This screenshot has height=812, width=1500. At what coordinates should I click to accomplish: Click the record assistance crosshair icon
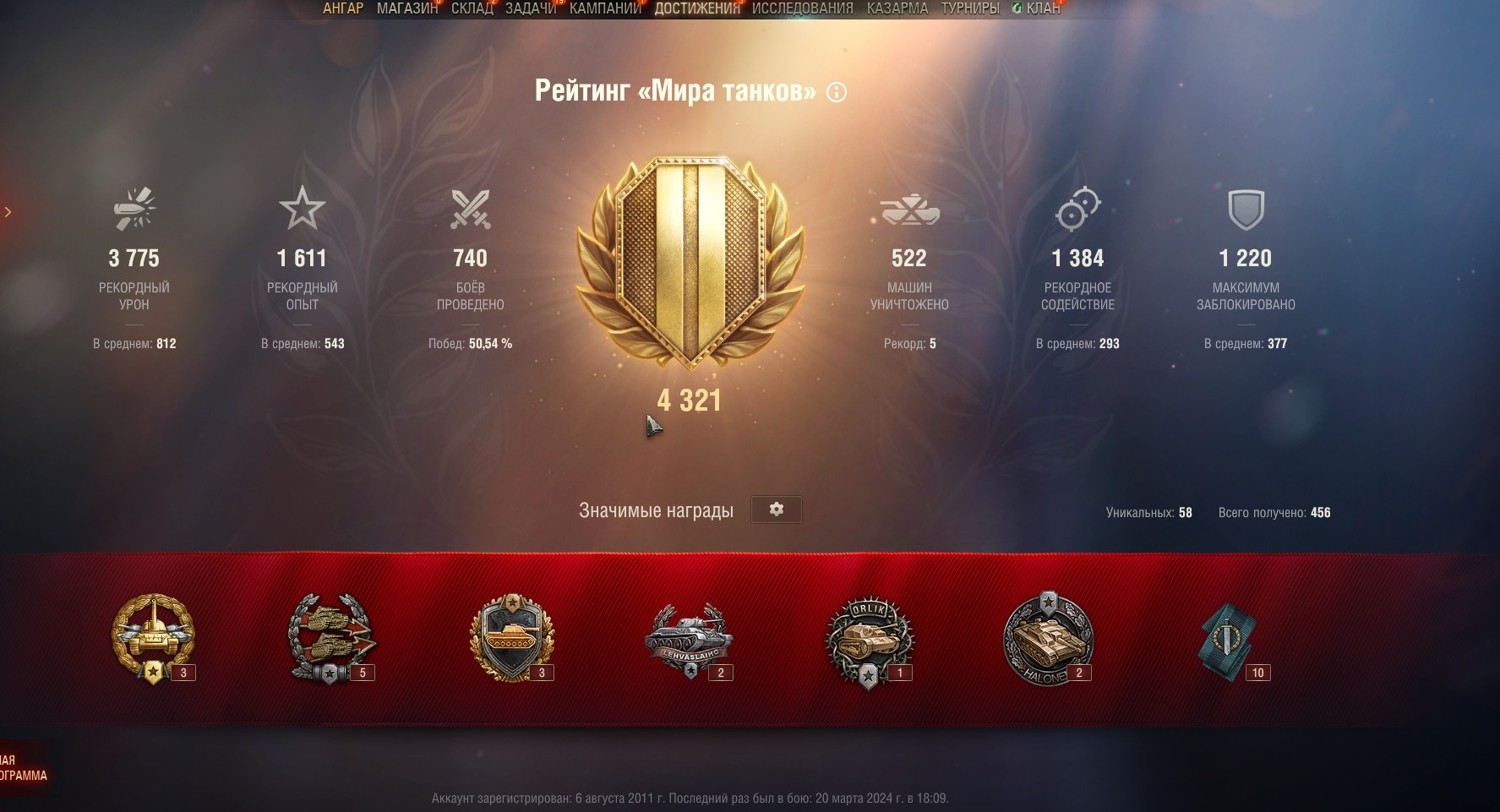[x=1077, y=209]
